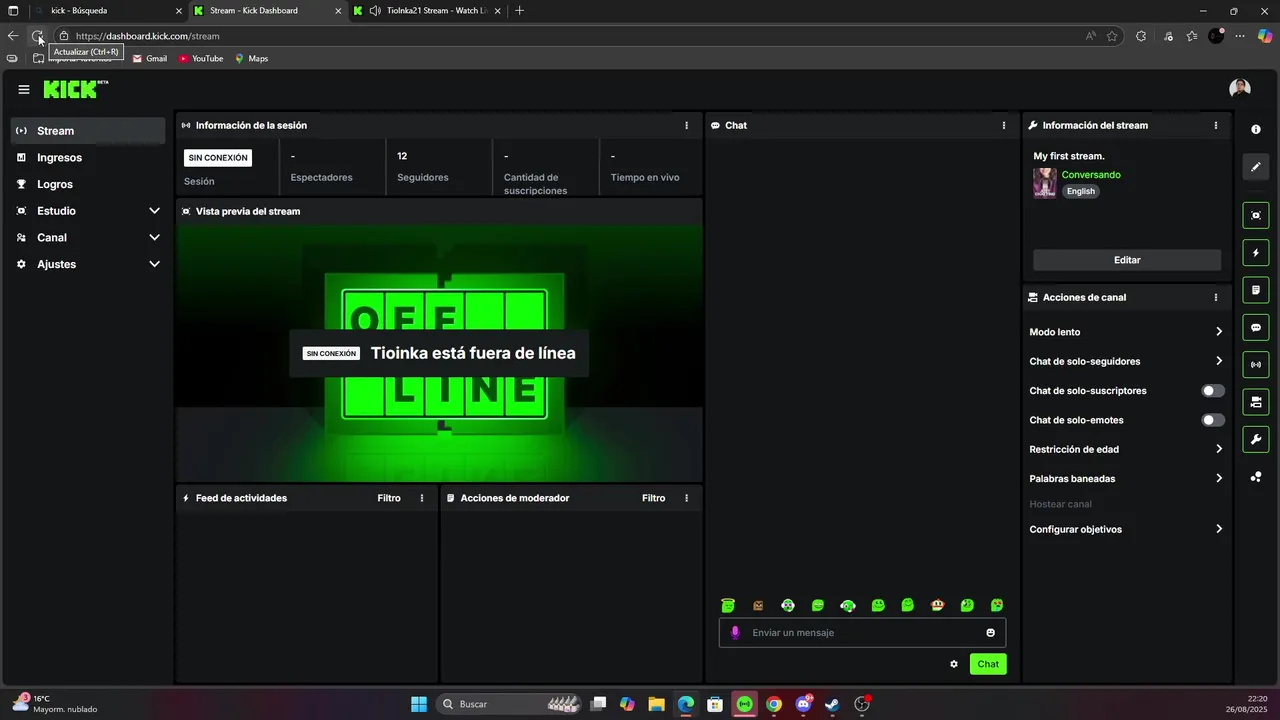This screenshot has height=720, width=1280.
Task: Click the purple microphone icon in chat input
Action: [x=735, y=632]
